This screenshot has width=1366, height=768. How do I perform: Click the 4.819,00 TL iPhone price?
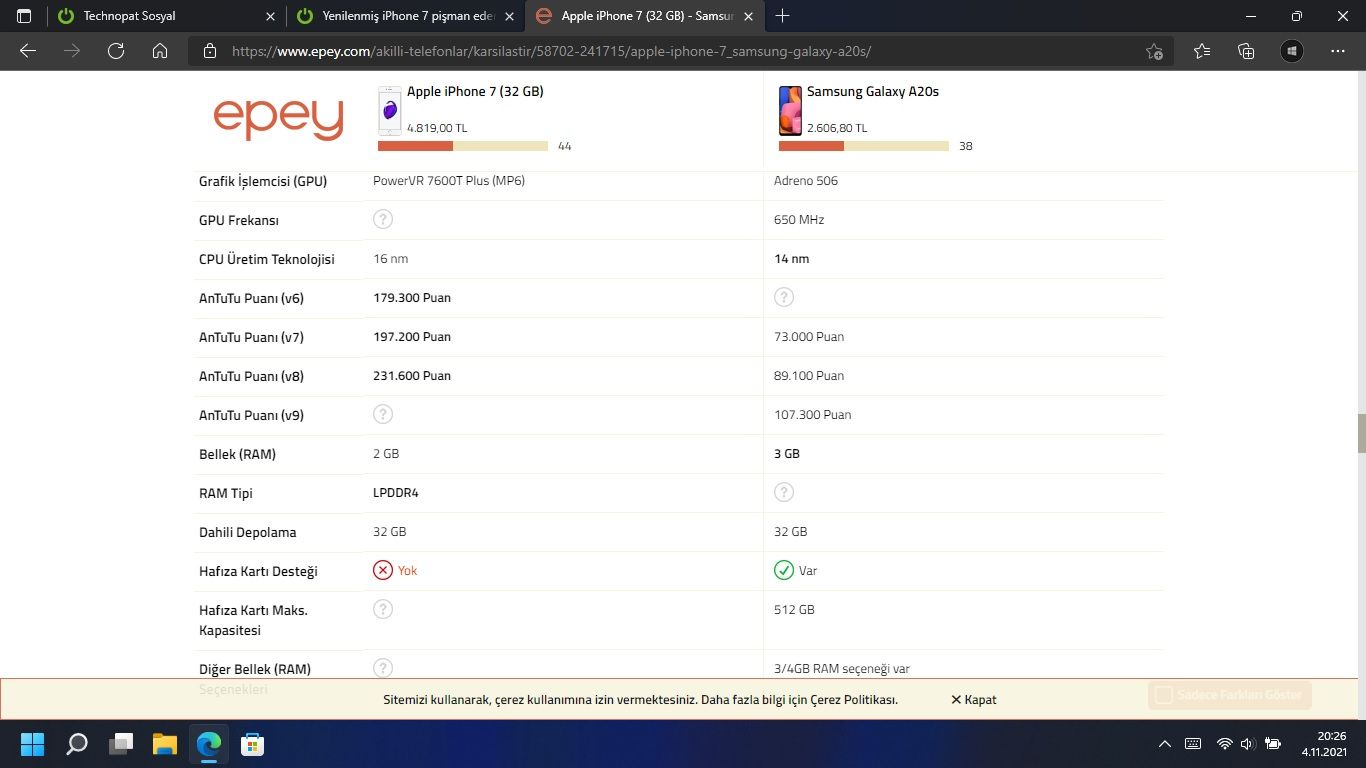[x=437, y=128]
